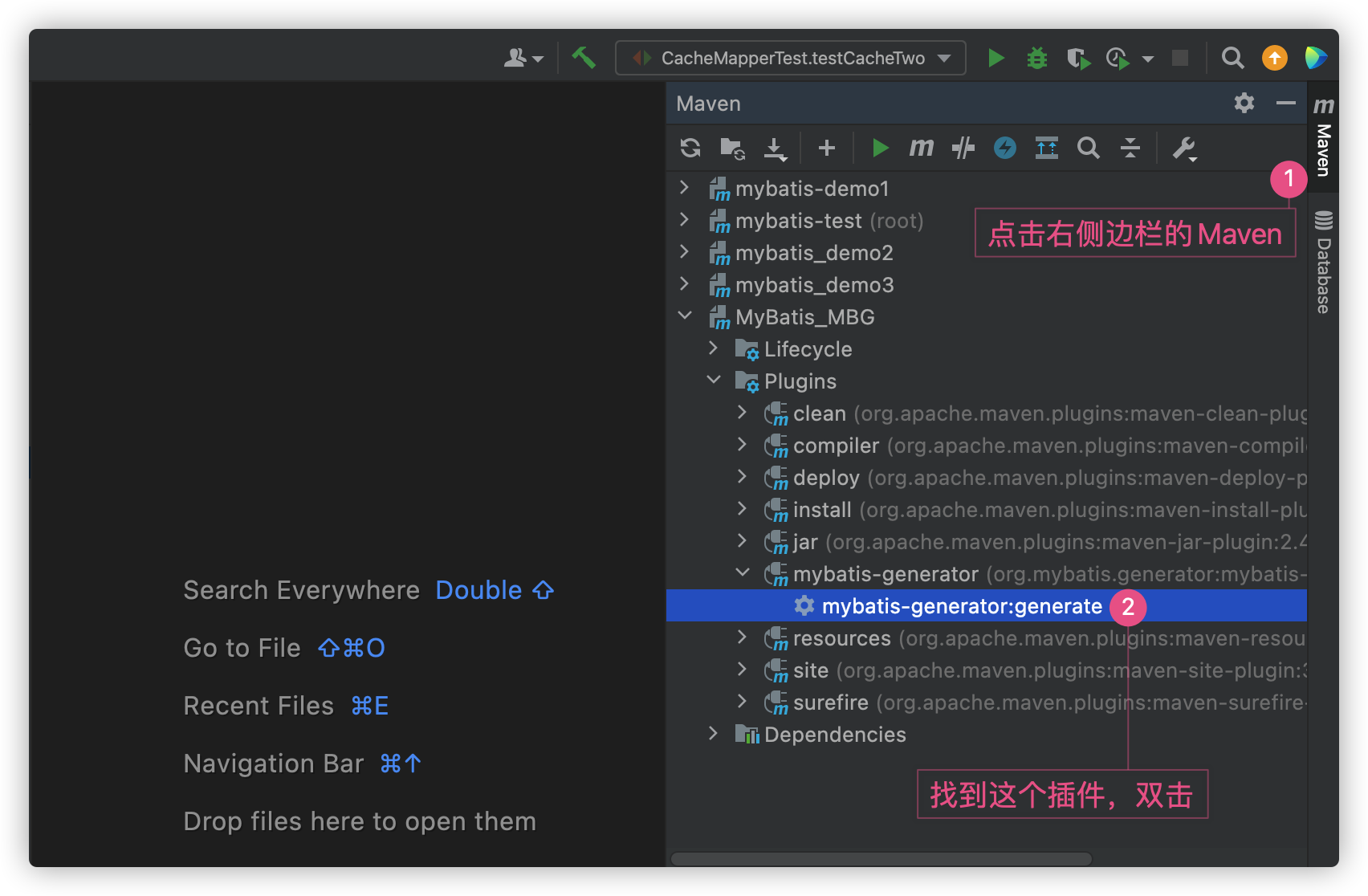1368x896 pixels.
Task: Collapse All nodes in Maven tree
Action: (1130, 148)
